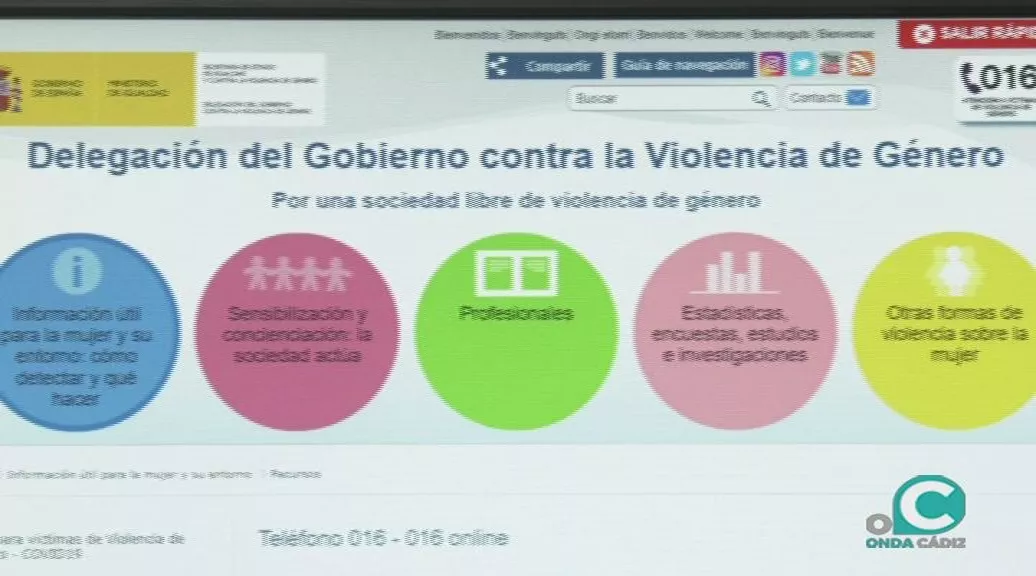
Task: Click the YouTube icon in the header
Action: 830,65
